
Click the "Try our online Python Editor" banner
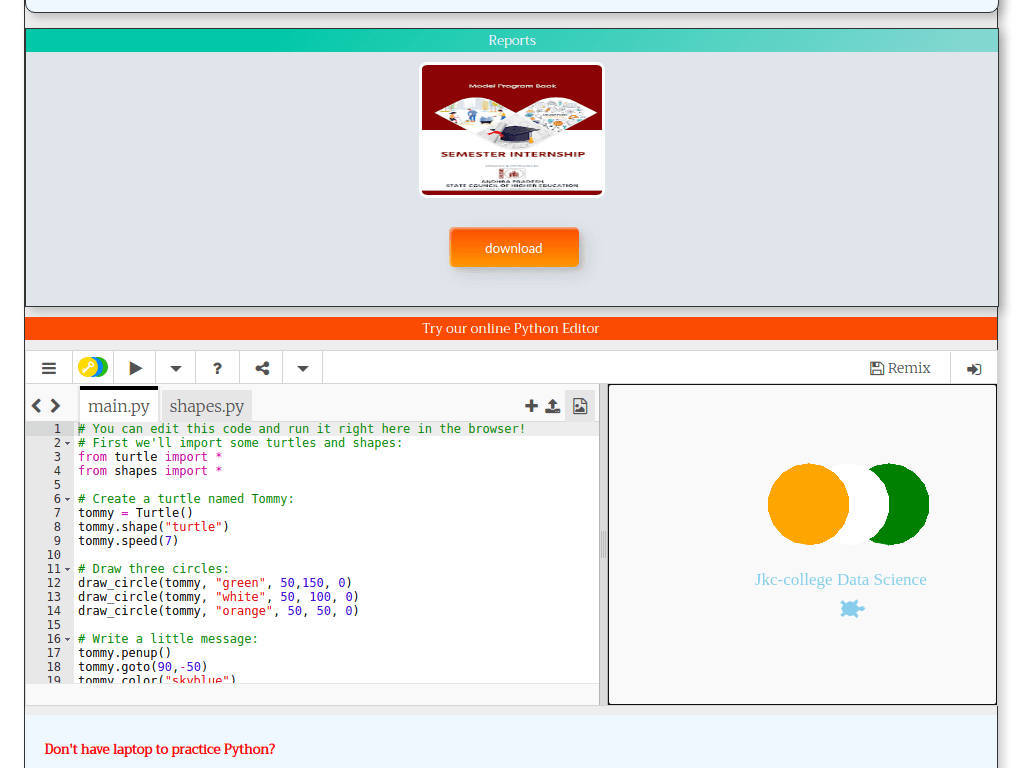tap(511, 328)
